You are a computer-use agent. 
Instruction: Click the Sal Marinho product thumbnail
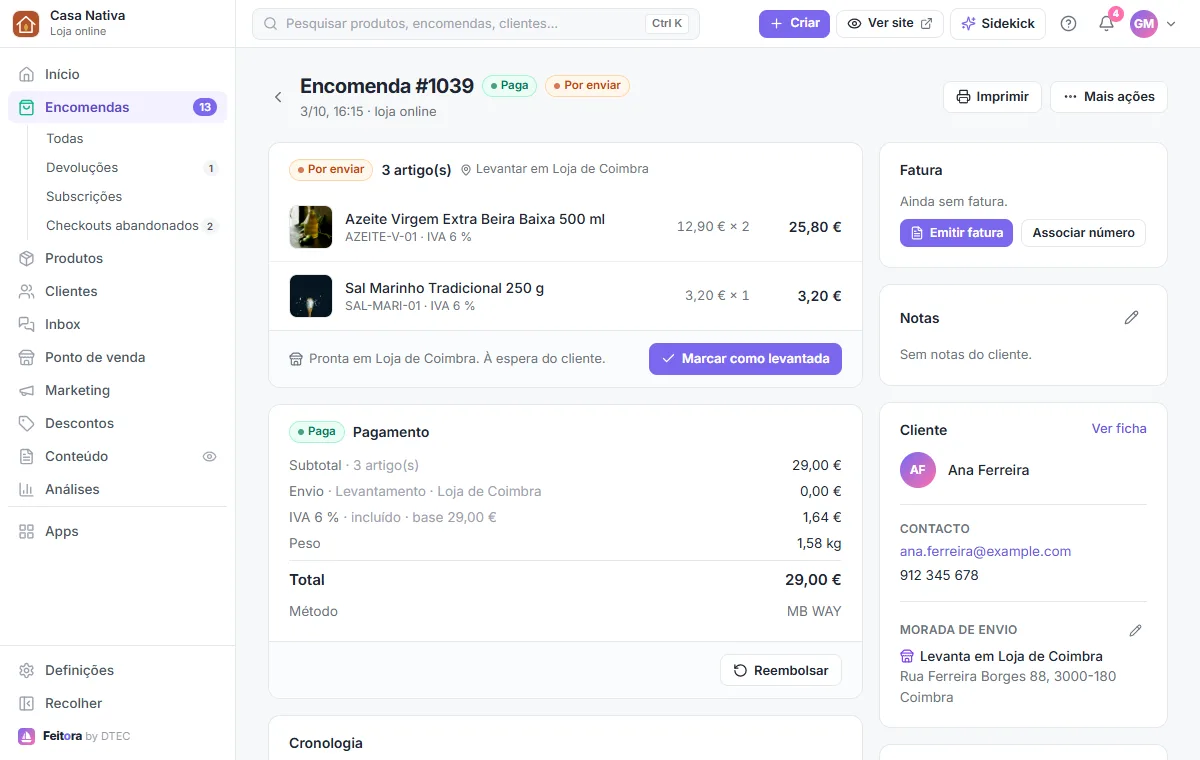pyautogui.click(x=310, y=296)
